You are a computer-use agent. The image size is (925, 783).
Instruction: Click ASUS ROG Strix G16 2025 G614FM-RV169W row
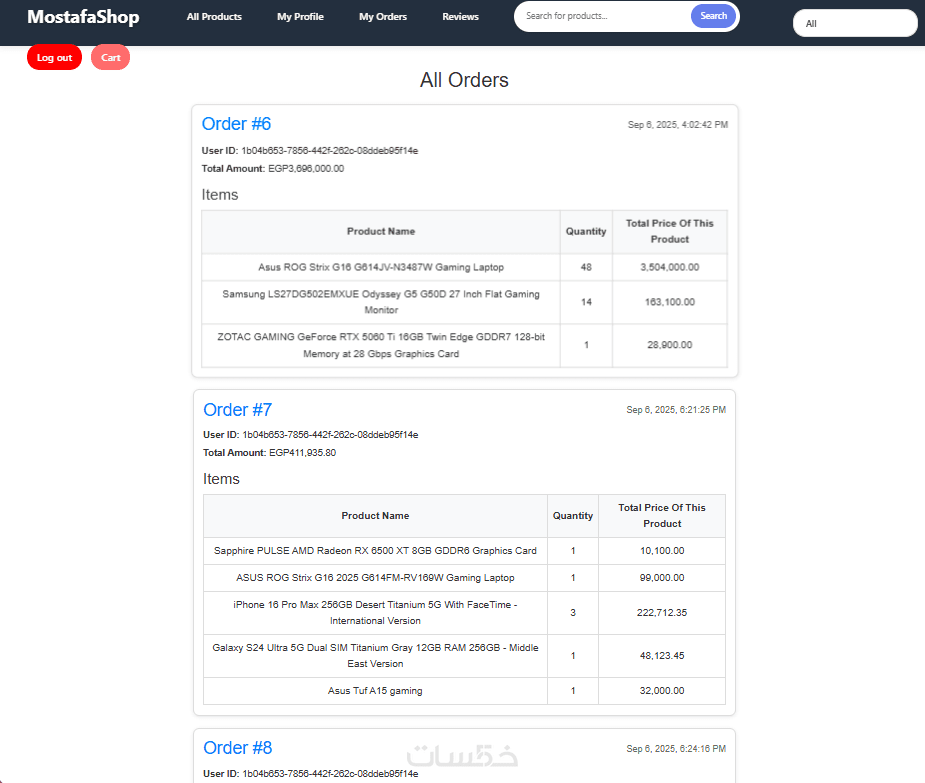pyautogui.click(x=464, y=578)
